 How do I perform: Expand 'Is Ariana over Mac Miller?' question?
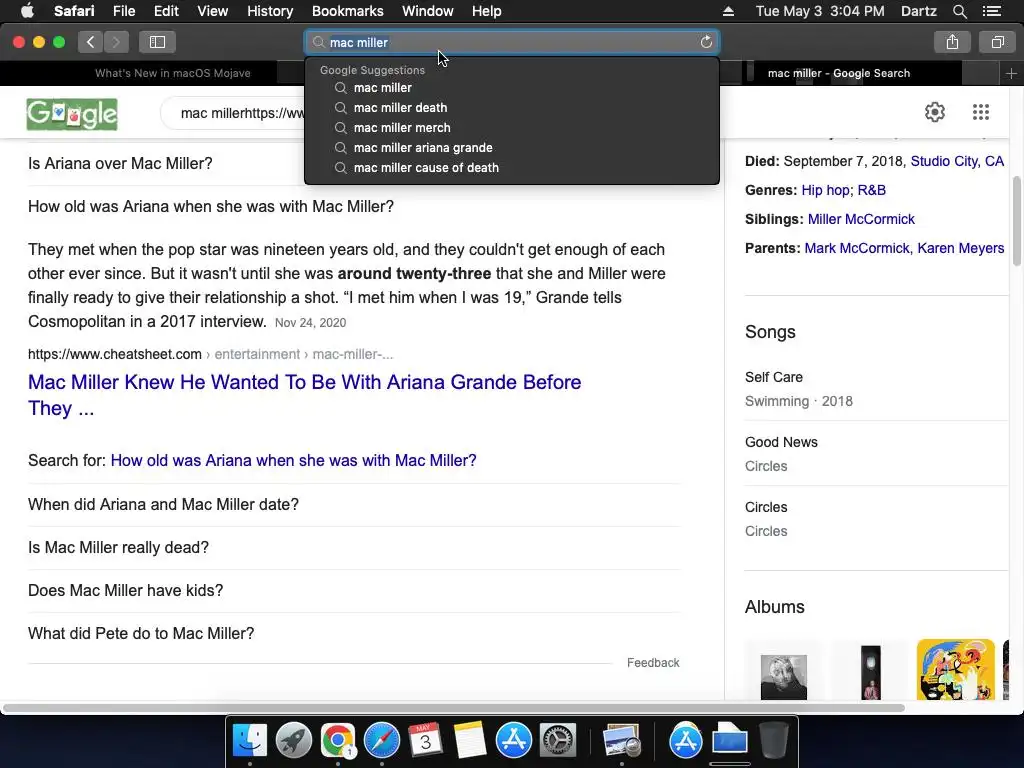(x=120, y=163)
